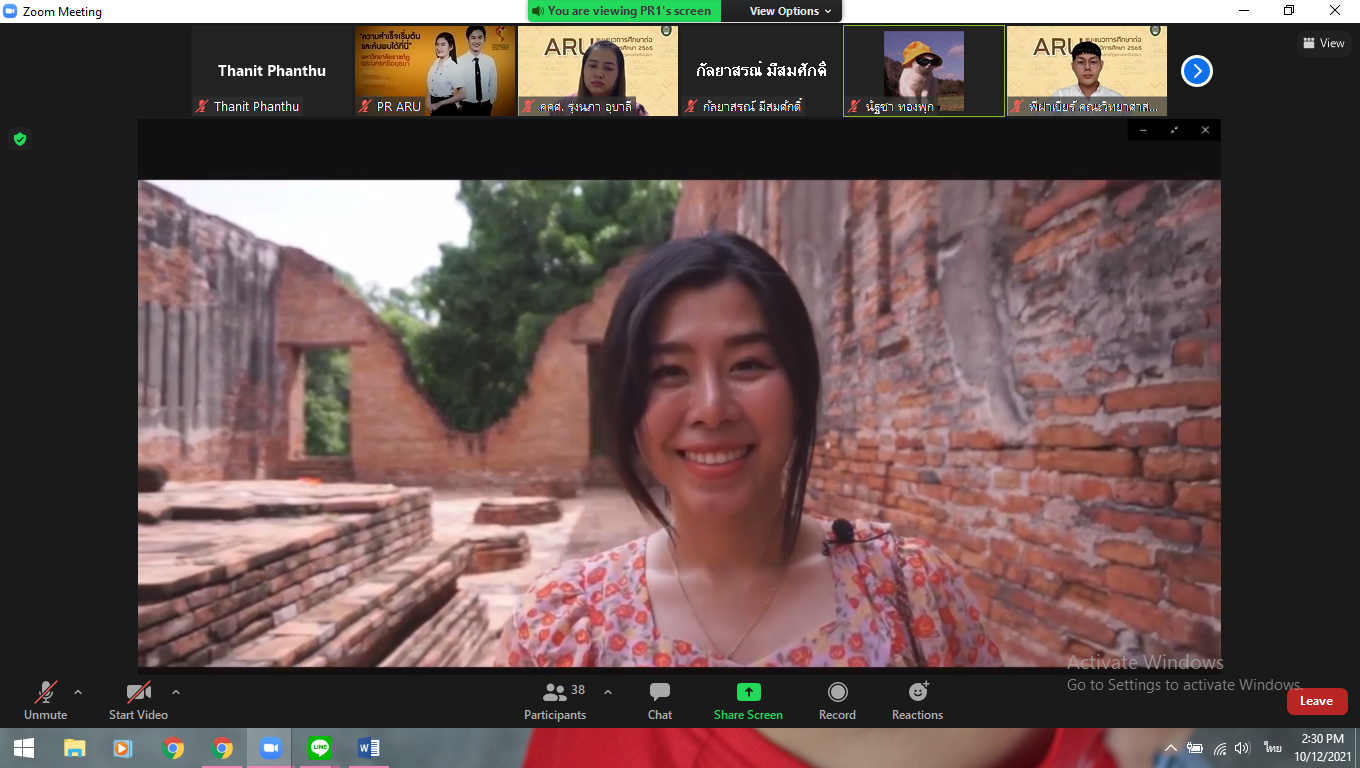The image size is (1360, 768).
Task: Click the green encryption shield icon
Action: (x=20, y=139)
